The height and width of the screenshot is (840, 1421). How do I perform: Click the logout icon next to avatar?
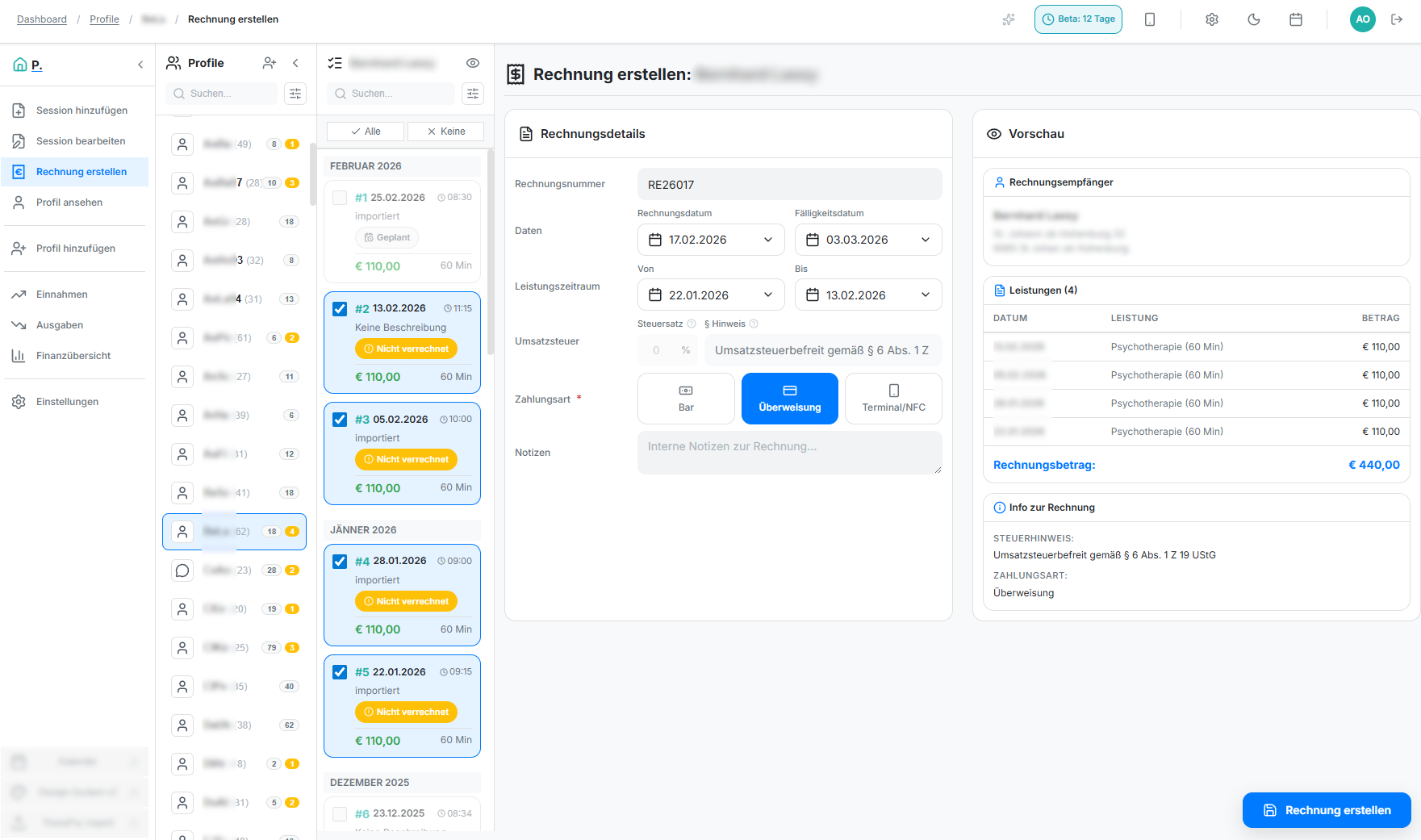(x=1397, y=19)
